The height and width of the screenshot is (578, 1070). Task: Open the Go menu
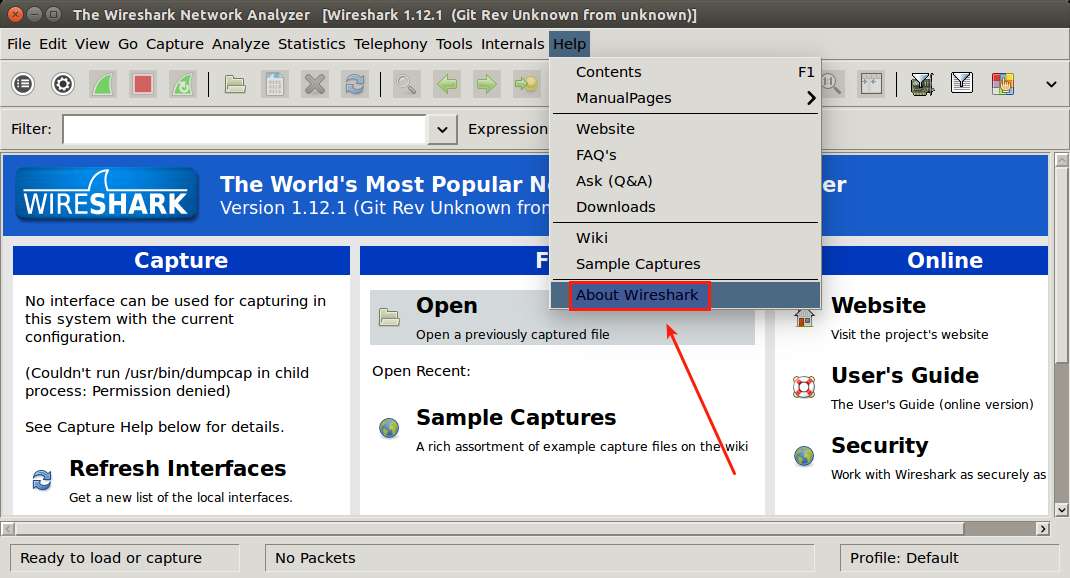pos(128,44)
